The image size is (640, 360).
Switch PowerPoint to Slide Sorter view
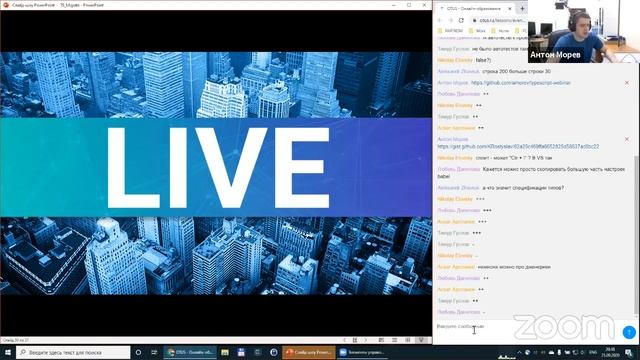[x=395, y=340]
